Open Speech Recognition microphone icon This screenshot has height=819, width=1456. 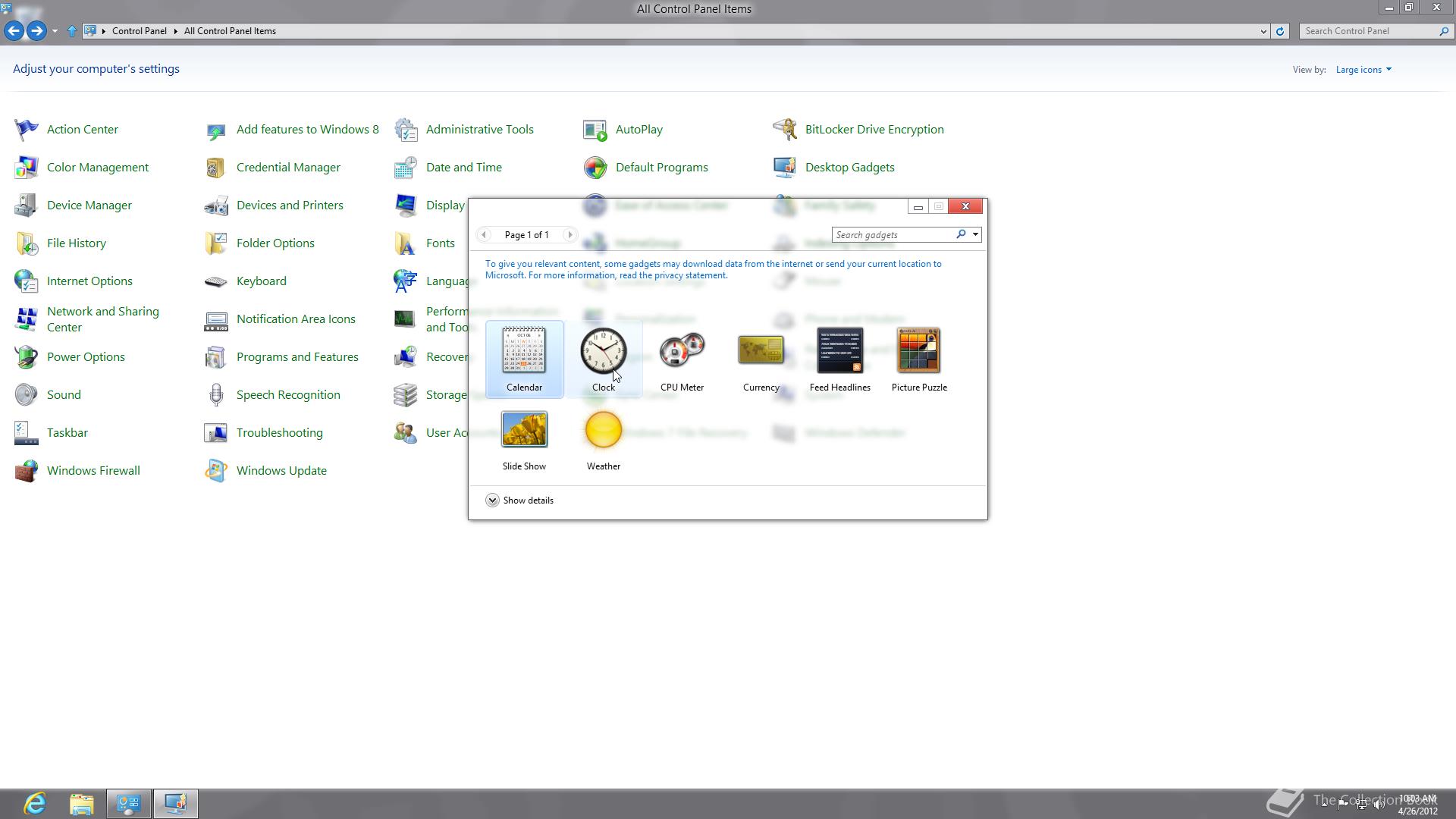pos(216,395)
